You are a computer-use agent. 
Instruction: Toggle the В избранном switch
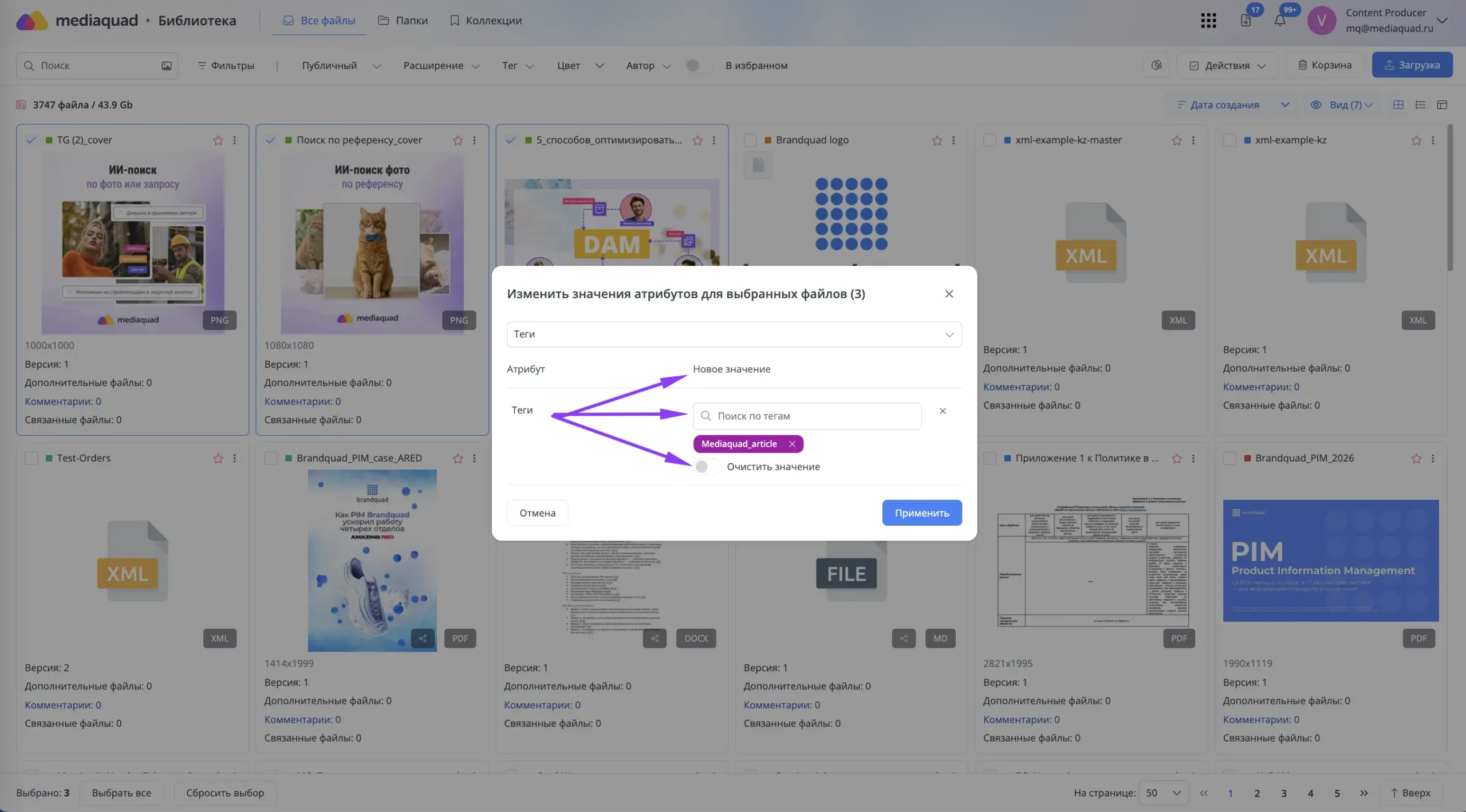(x=698, y=66)
